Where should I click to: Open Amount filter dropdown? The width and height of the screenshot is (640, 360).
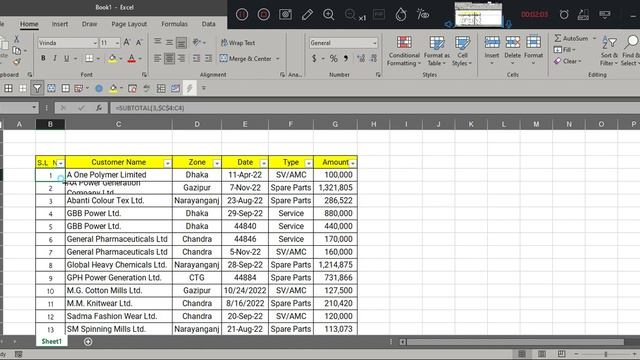click(x=353, y=163)
